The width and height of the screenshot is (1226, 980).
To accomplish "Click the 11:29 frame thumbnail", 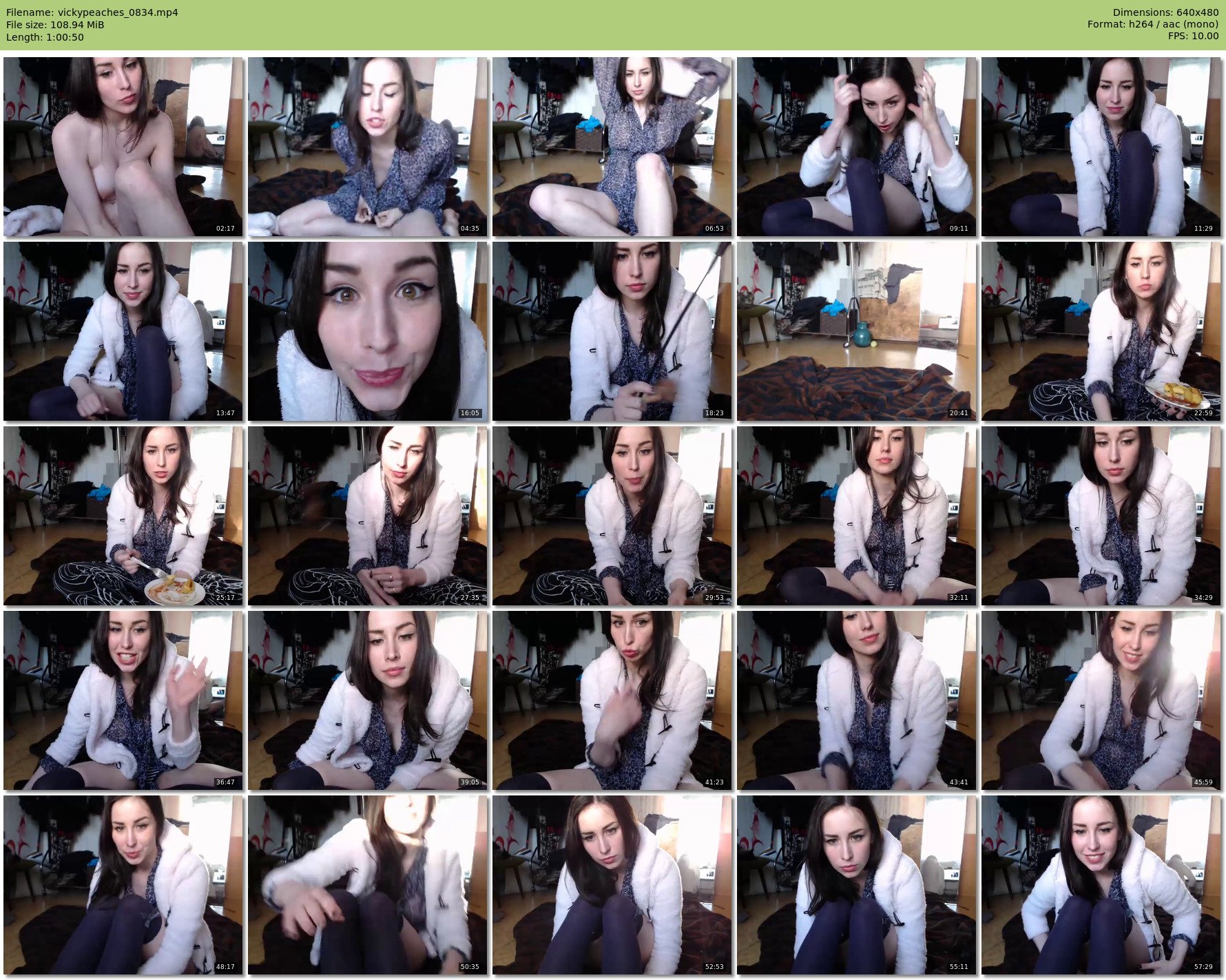I will 1101,147.
